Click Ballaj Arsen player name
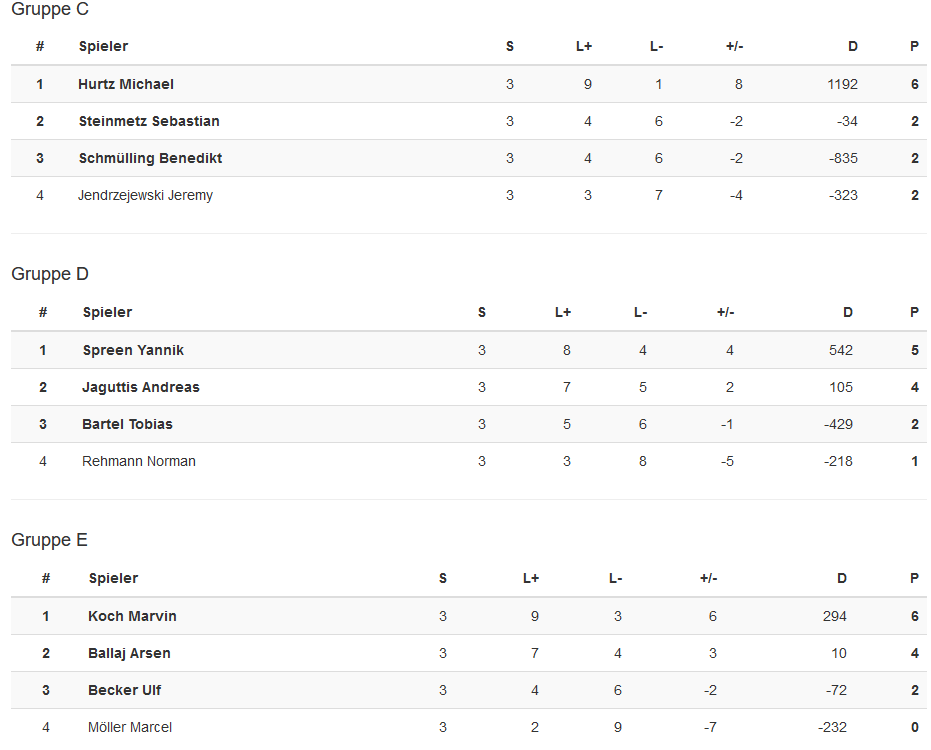Viewport: 931px width, 750px height. pyautogui.click(x=129, y=654)
